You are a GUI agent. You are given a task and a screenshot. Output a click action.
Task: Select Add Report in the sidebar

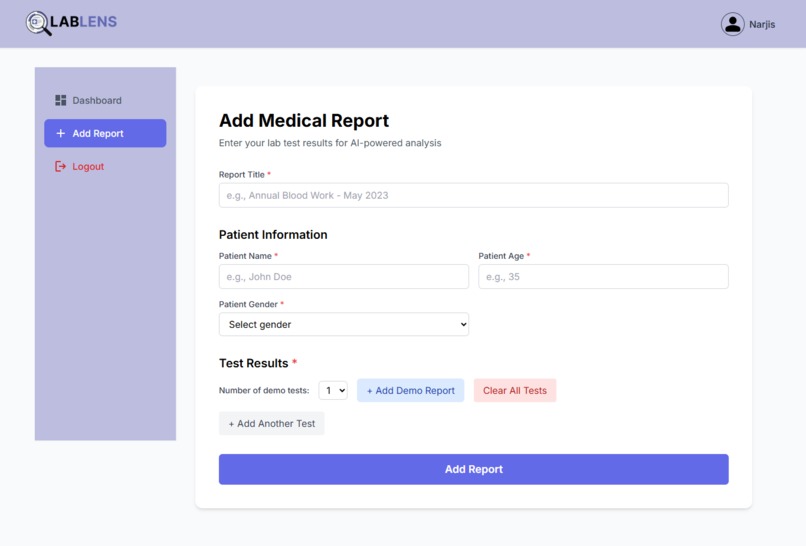pos(105,133)
